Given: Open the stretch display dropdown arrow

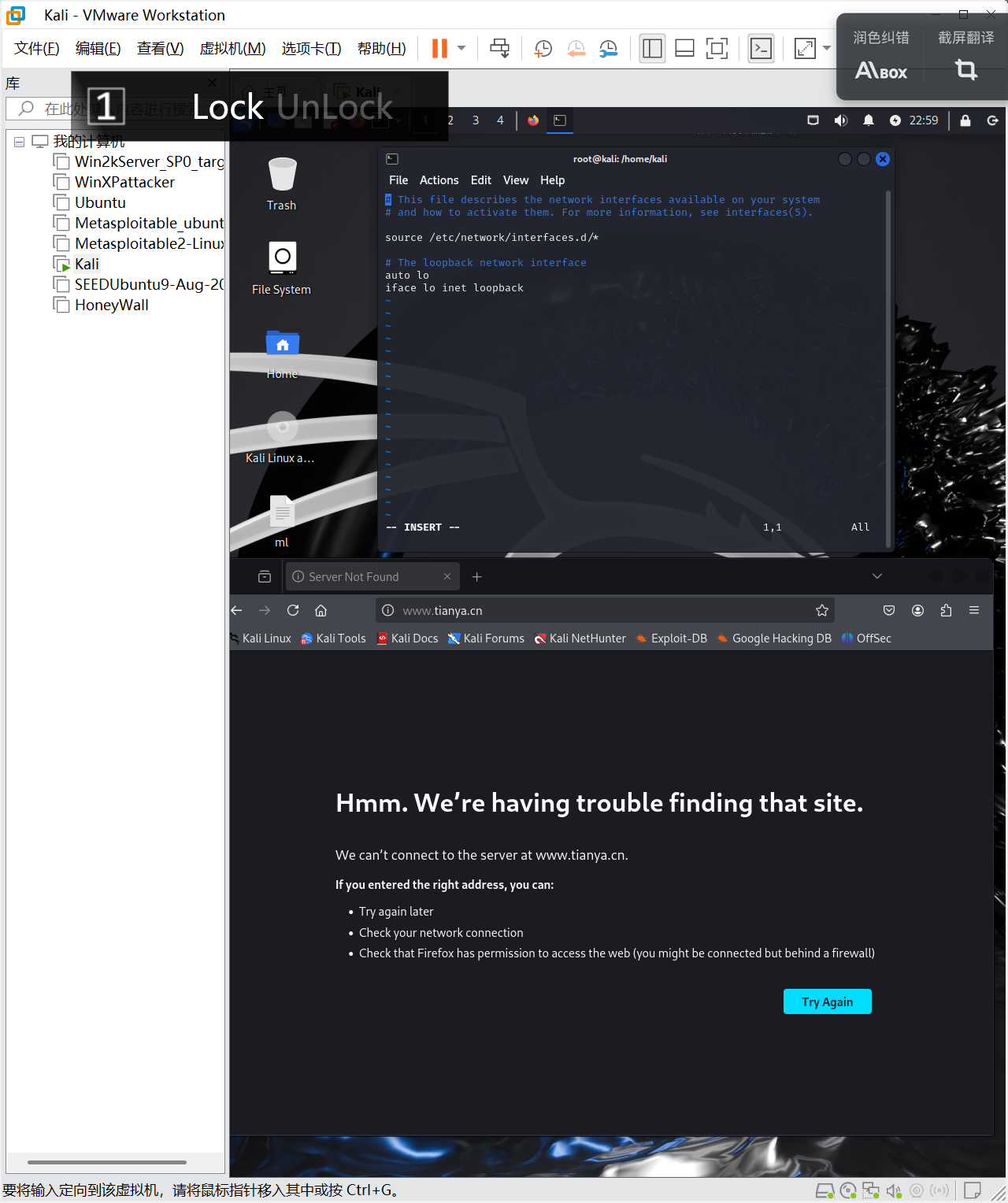Looking at the screenshot, I should tap(826, 49).
